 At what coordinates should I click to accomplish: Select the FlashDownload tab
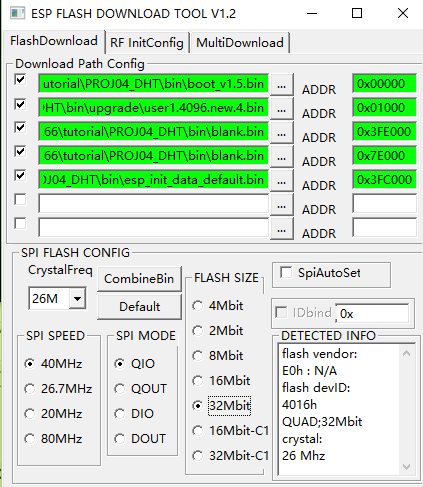point(54,41)
